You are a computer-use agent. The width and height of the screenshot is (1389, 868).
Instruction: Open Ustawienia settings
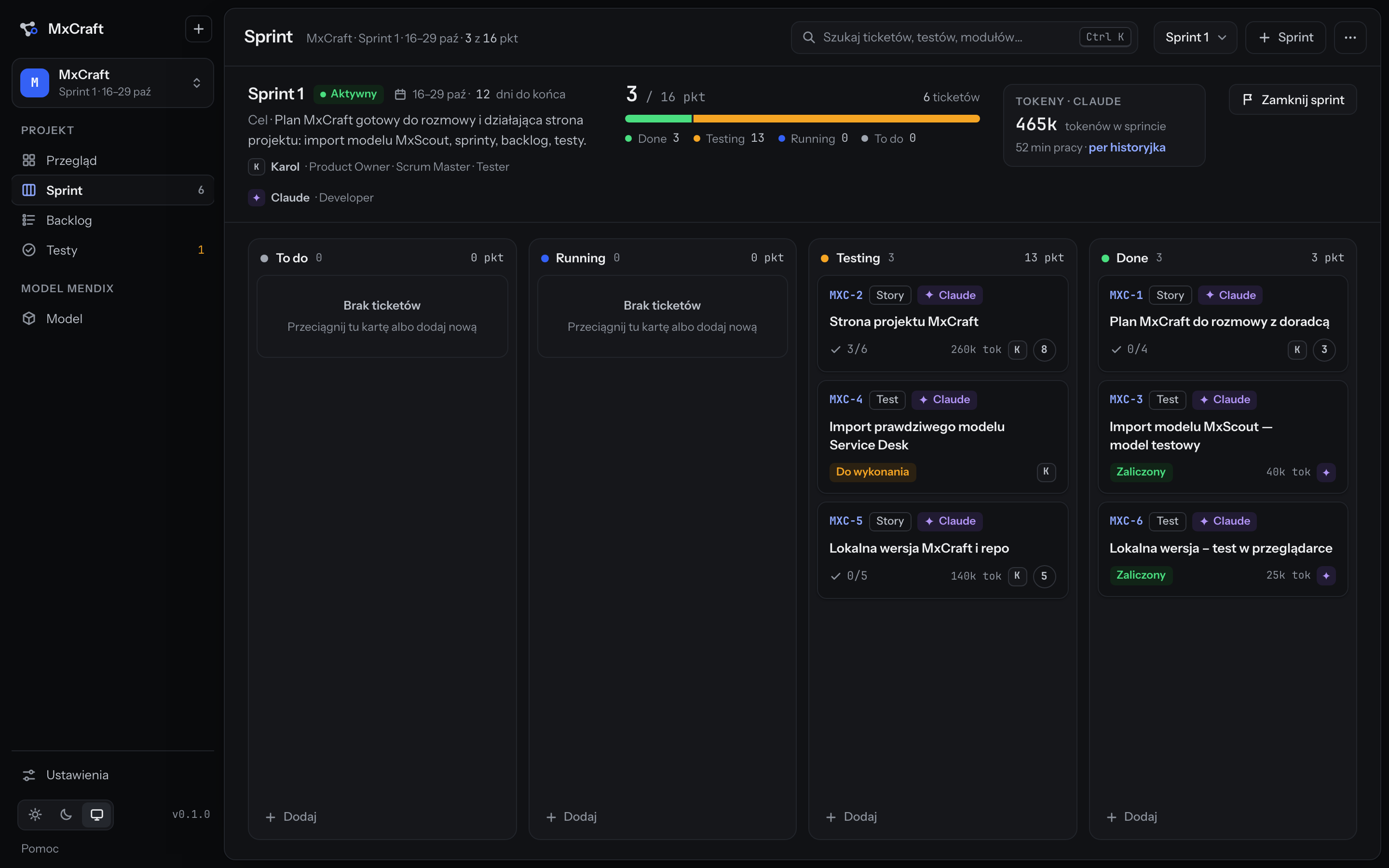[x=112, y=775]
